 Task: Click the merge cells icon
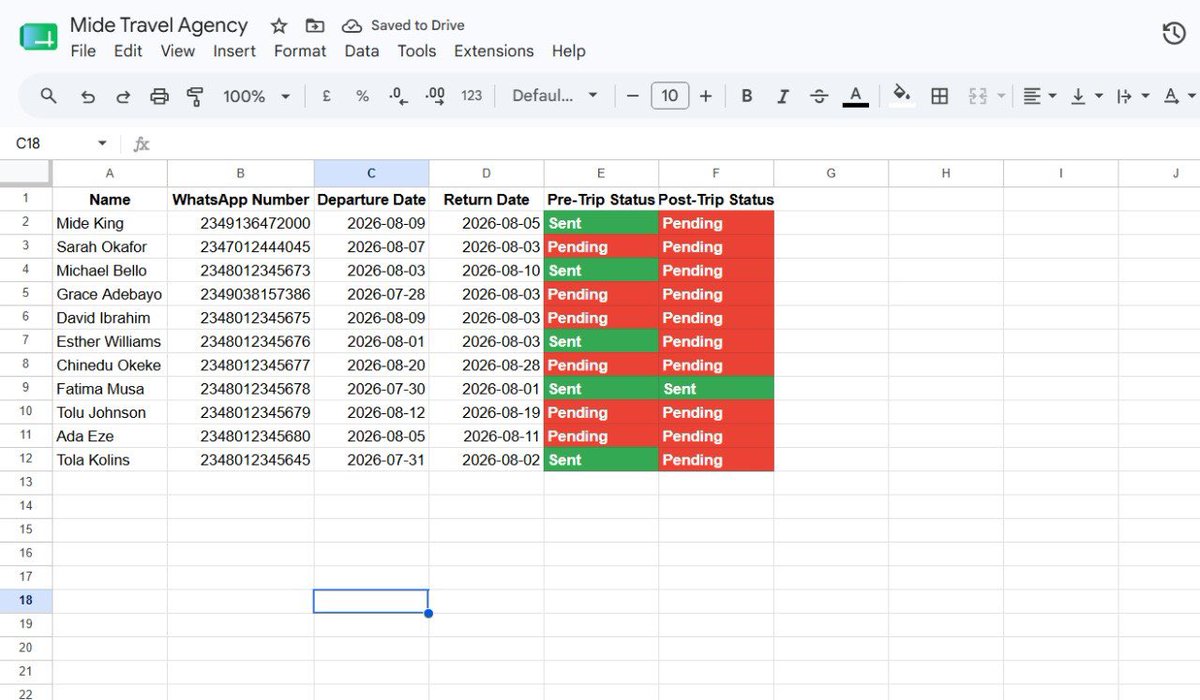978,96
